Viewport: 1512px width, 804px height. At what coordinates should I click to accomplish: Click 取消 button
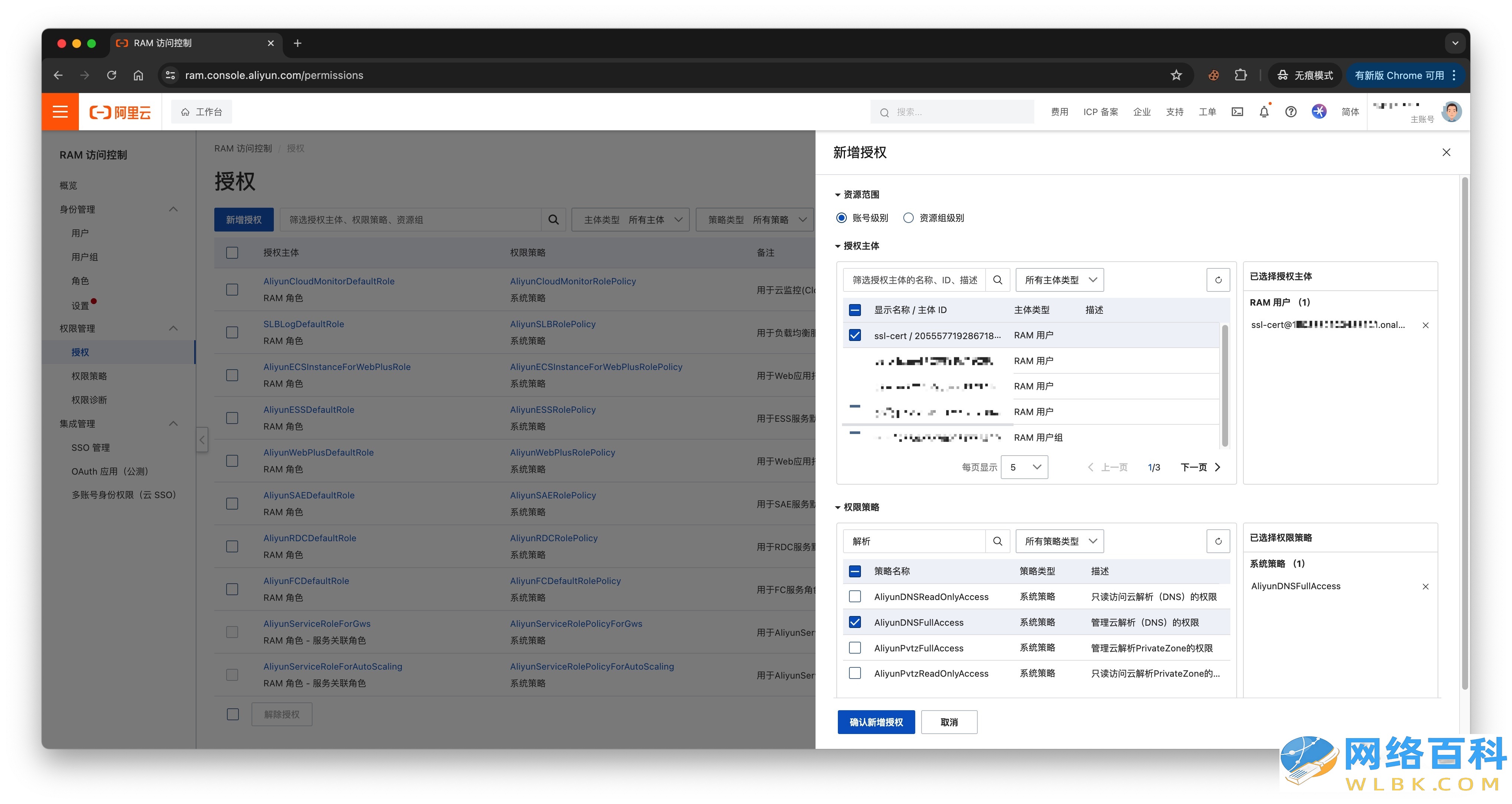(949, 722)
